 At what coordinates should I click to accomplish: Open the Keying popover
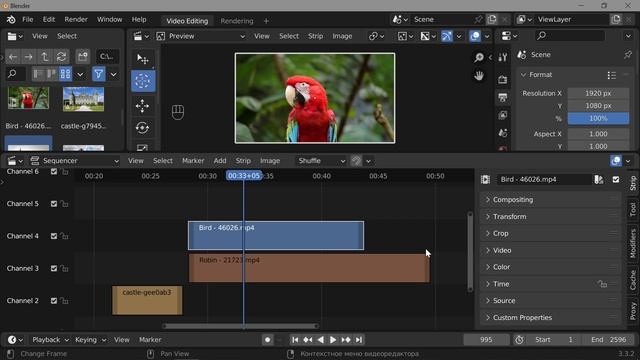click(90, 340)
